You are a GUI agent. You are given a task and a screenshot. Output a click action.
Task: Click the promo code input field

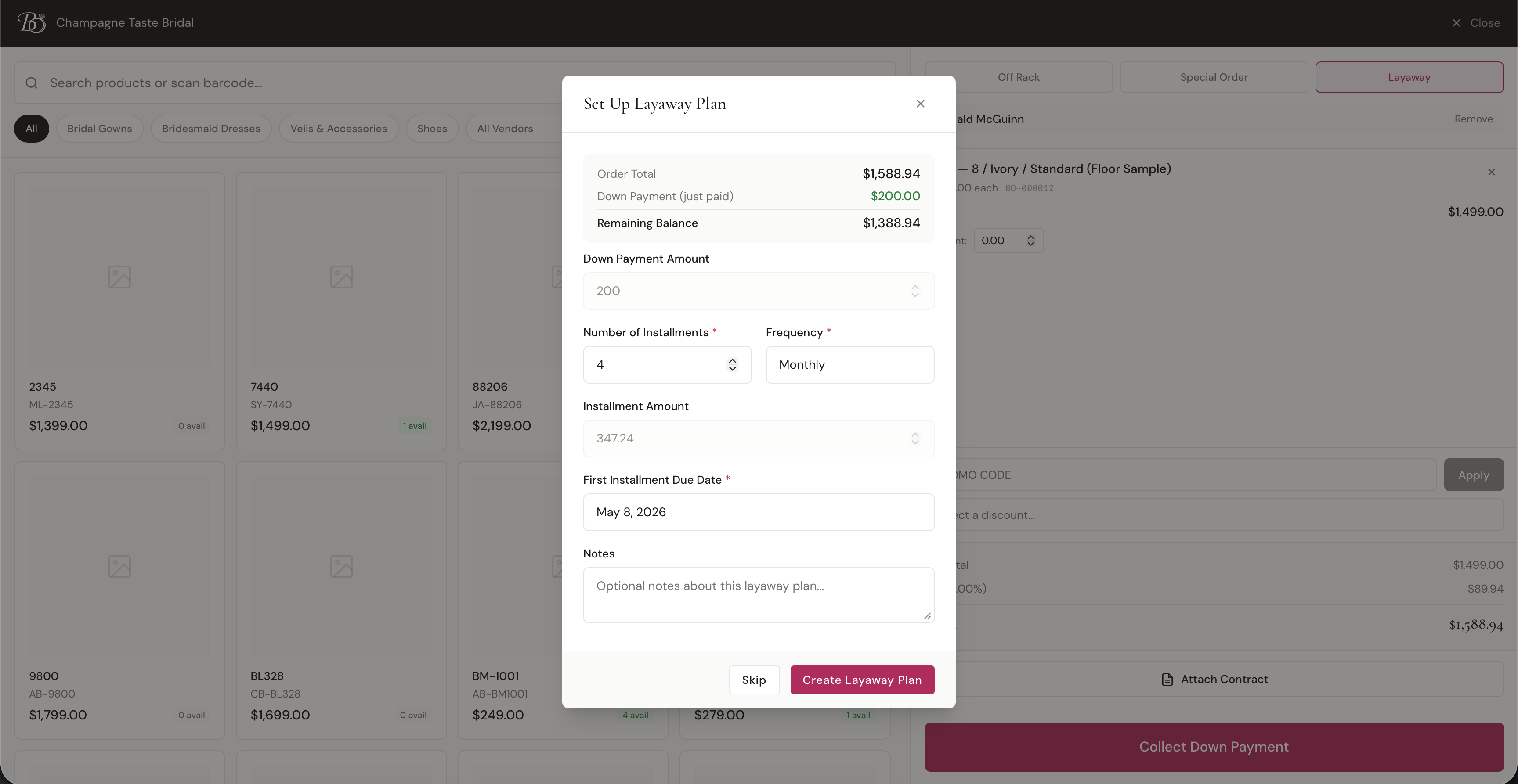(1195, 475)
